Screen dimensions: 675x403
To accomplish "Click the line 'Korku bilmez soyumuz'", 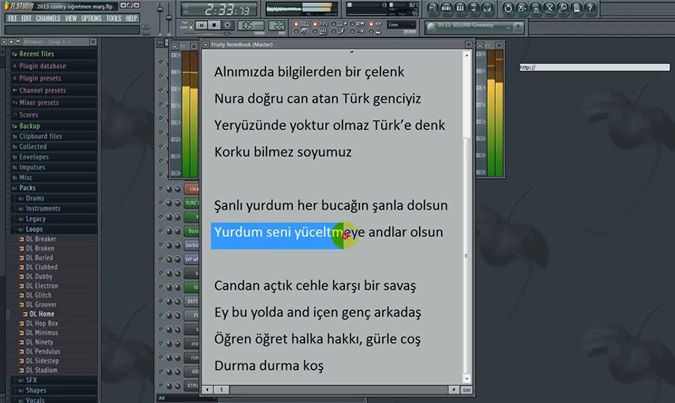I will coord(283,152).
